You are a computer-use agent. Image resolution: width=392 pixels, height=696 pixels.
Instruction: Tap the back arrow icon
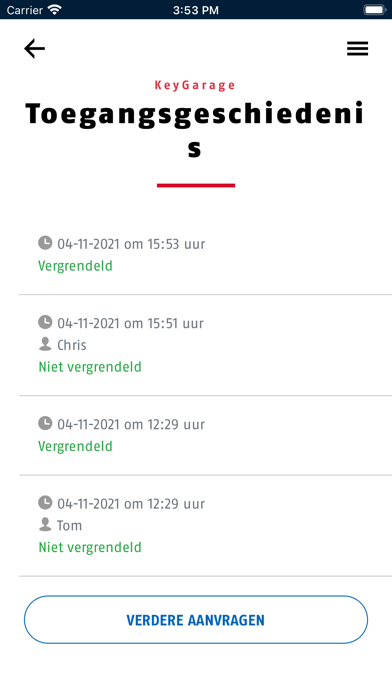tap(34, 48)
